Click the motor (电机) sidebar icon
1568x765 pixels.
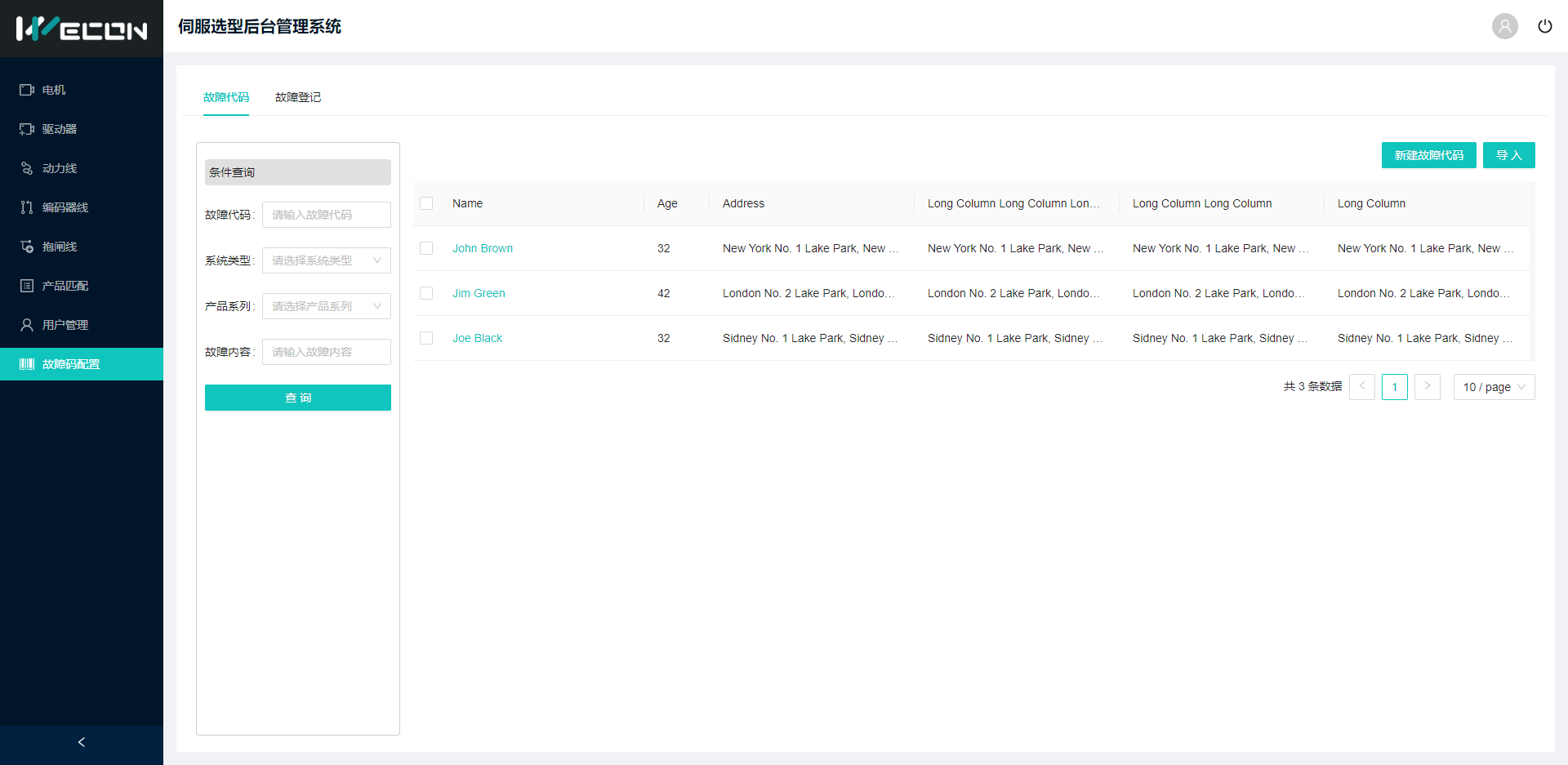pyautogui.click(x=27, y=90)
